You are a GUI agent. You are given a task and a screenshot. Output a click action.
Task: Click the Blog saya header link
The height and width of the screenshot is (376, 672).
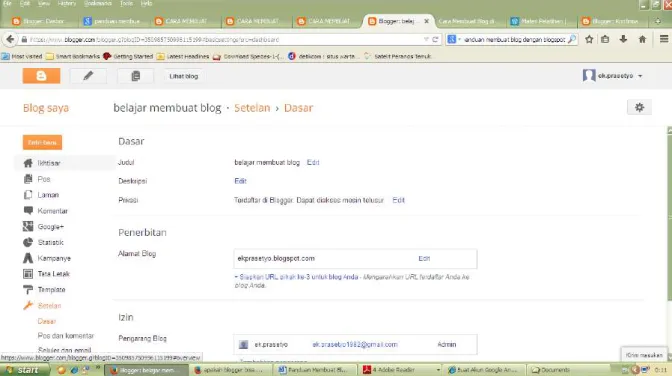[x=46, y=108]
